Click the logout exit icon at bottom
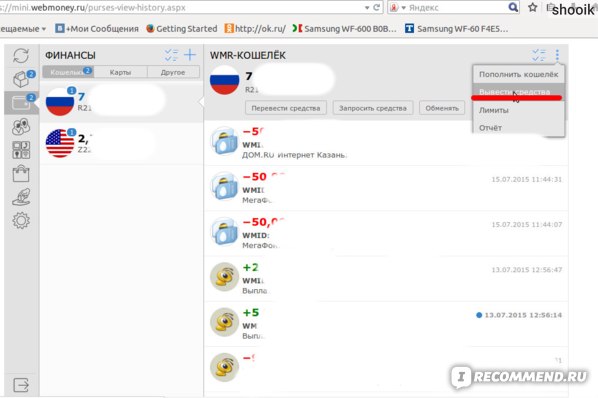This screenshot has height=398, width=598. click(21, 385)
